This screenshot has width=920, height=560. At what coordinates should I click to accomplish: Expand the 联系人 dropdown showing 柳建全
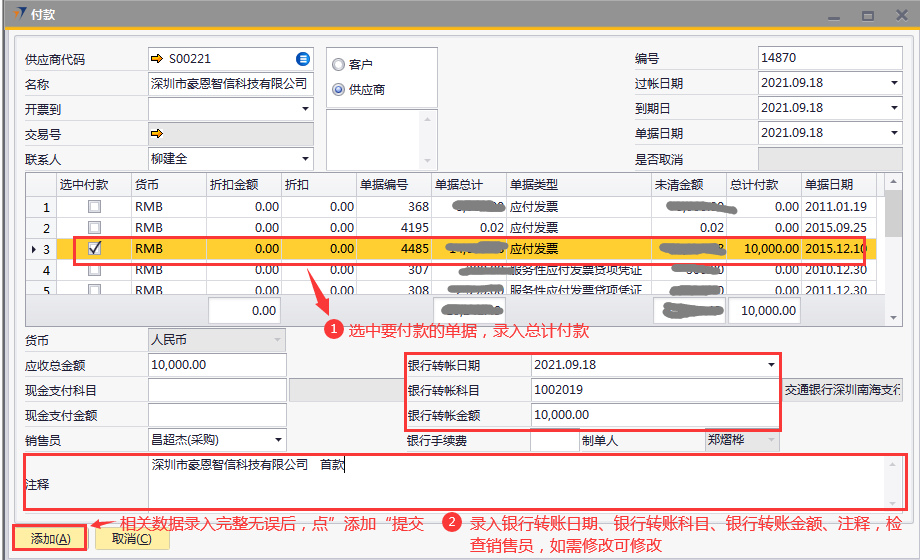tap(305, 159)
